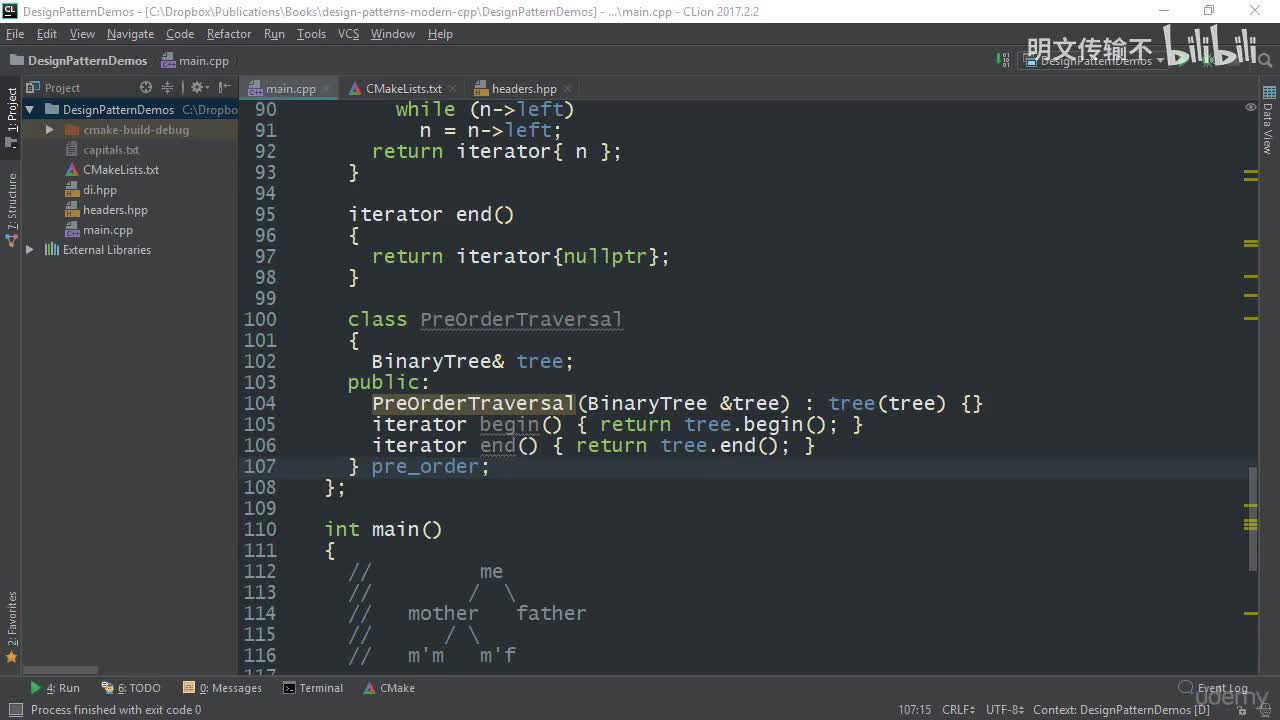Click the editor vertical scrollbar thumb
Screen dimensions: 1280x720
click(x=1251, y=519)
